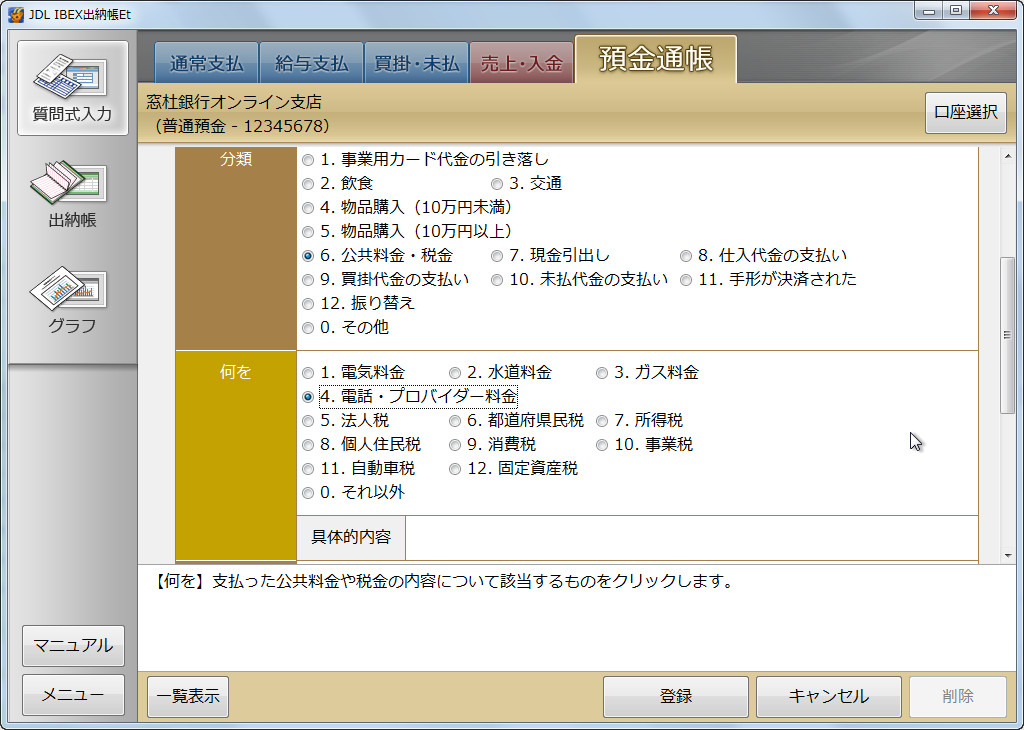Select radio 8. 仕入代金の支払い
This screenshot has height=730, width=1024.
point(686,256)
